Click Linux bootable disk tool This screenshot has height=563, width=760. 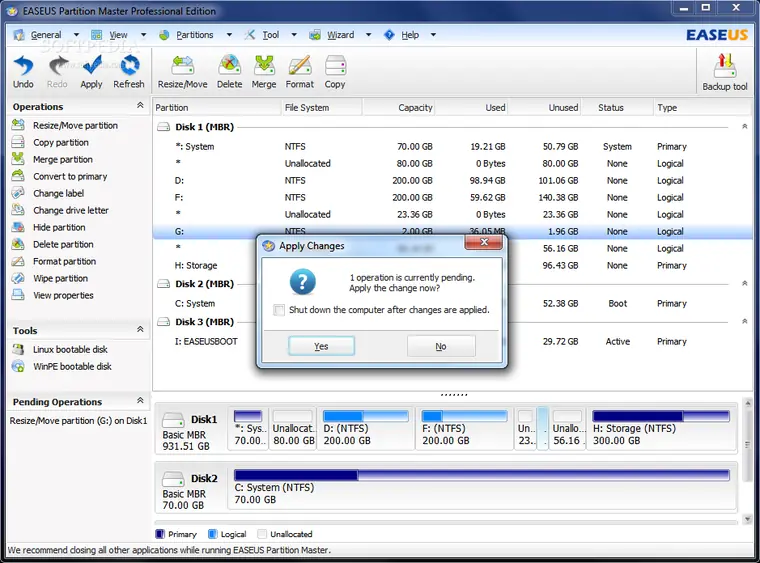pos(72,350)
